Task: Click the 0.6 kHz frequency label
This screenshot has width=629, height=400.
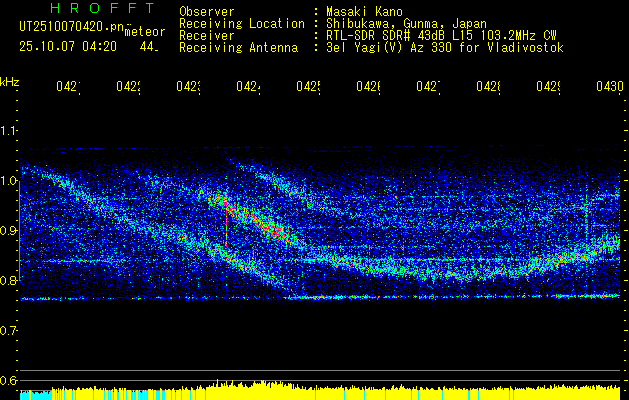Action: click(8, 380)
